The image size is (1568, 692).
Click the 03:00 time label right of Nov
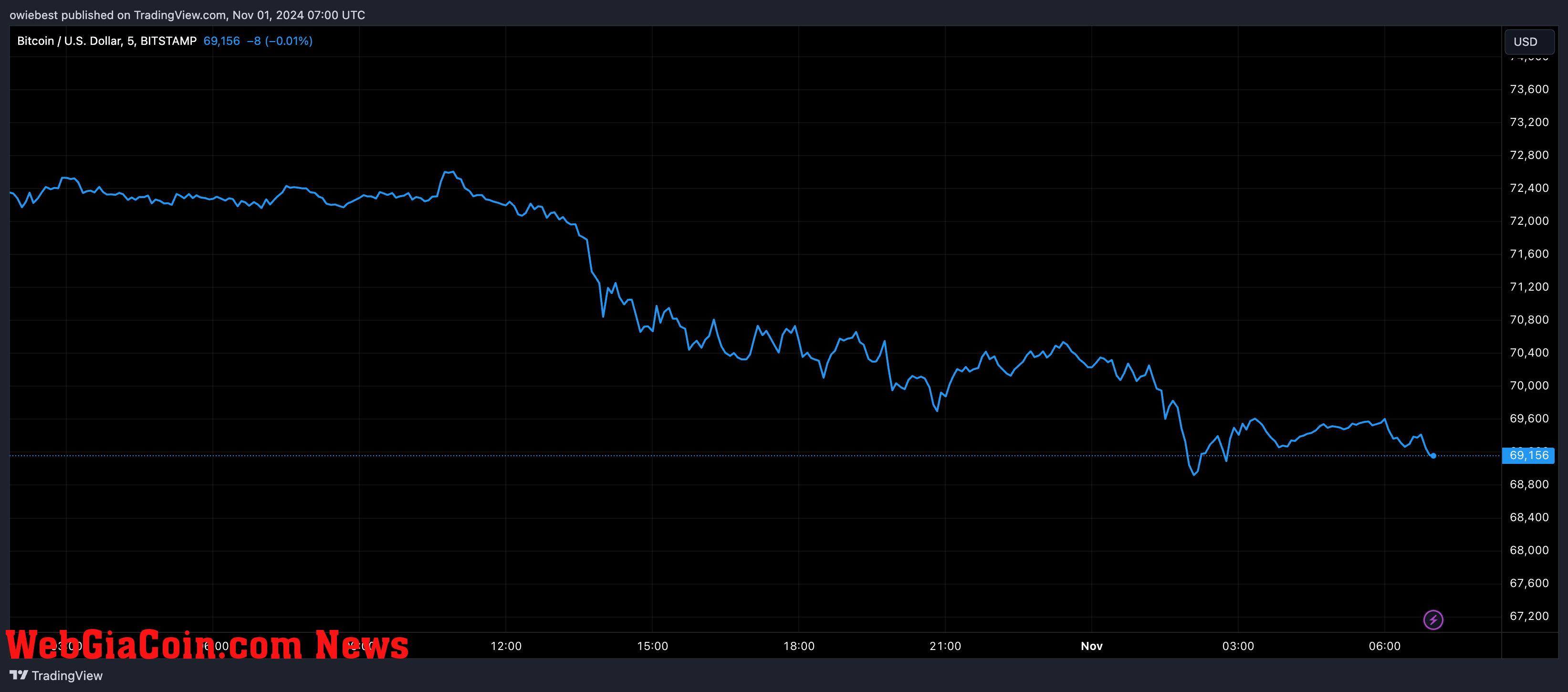point(1238,646)
